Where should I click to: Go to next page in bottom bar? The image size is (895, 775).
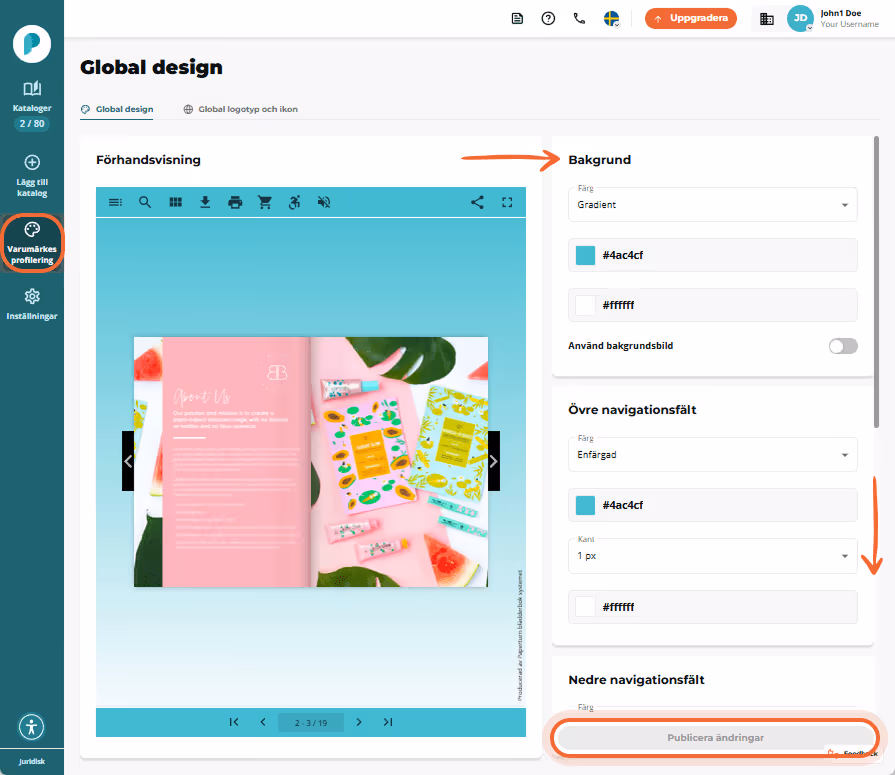358,722
